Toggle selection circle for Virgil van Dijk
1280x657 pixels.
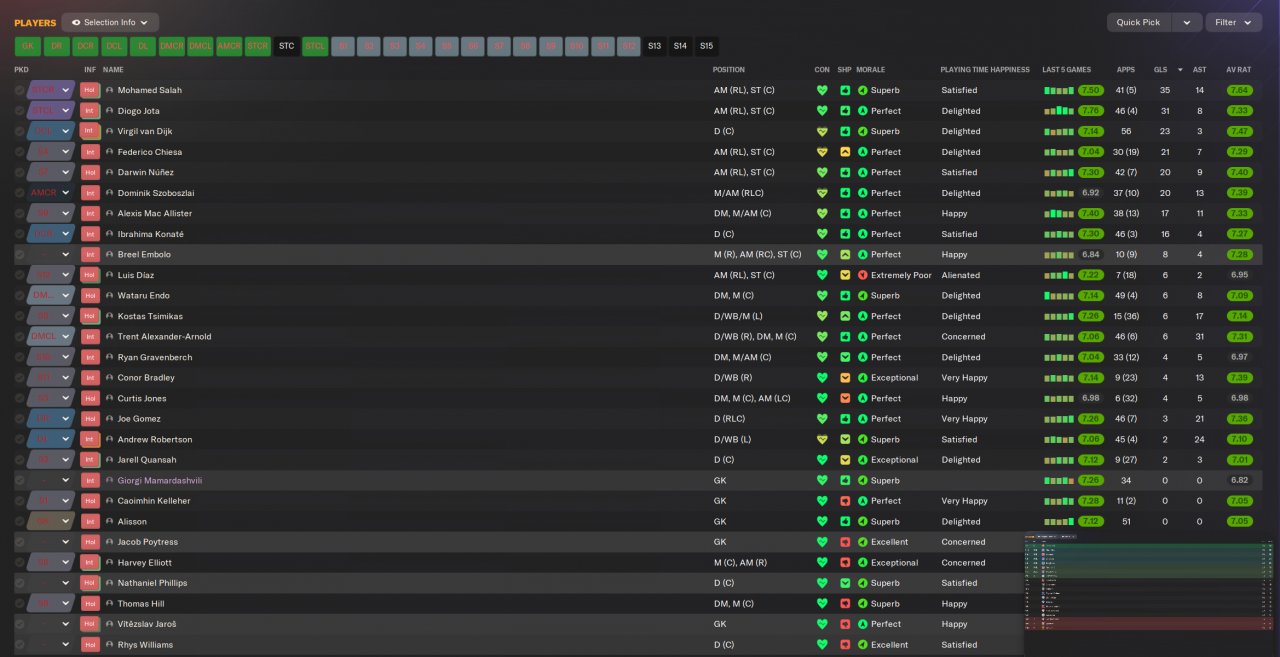[19, 131]
